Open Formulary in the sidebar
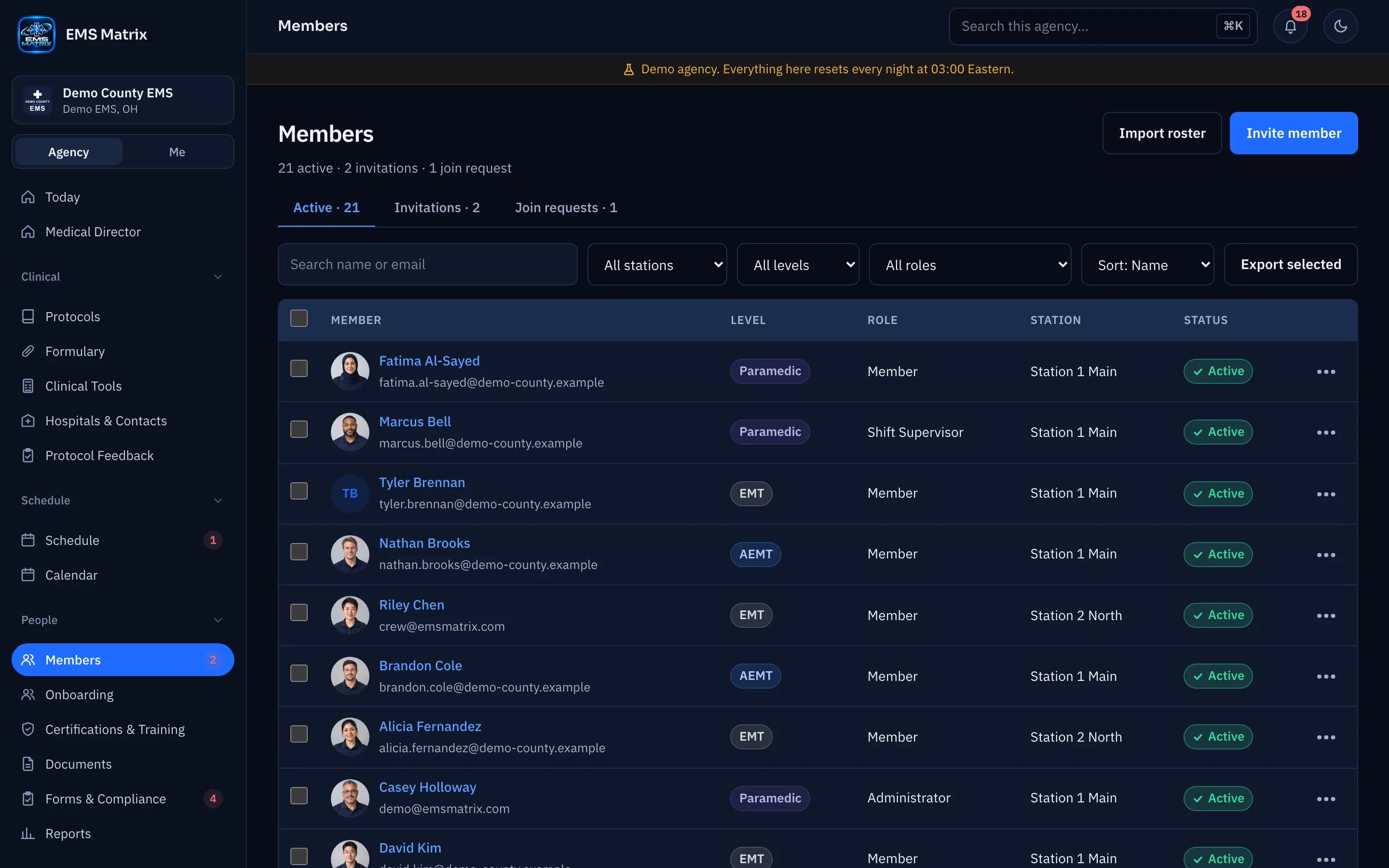The image size is (1389, 868). tap(123, 351)
